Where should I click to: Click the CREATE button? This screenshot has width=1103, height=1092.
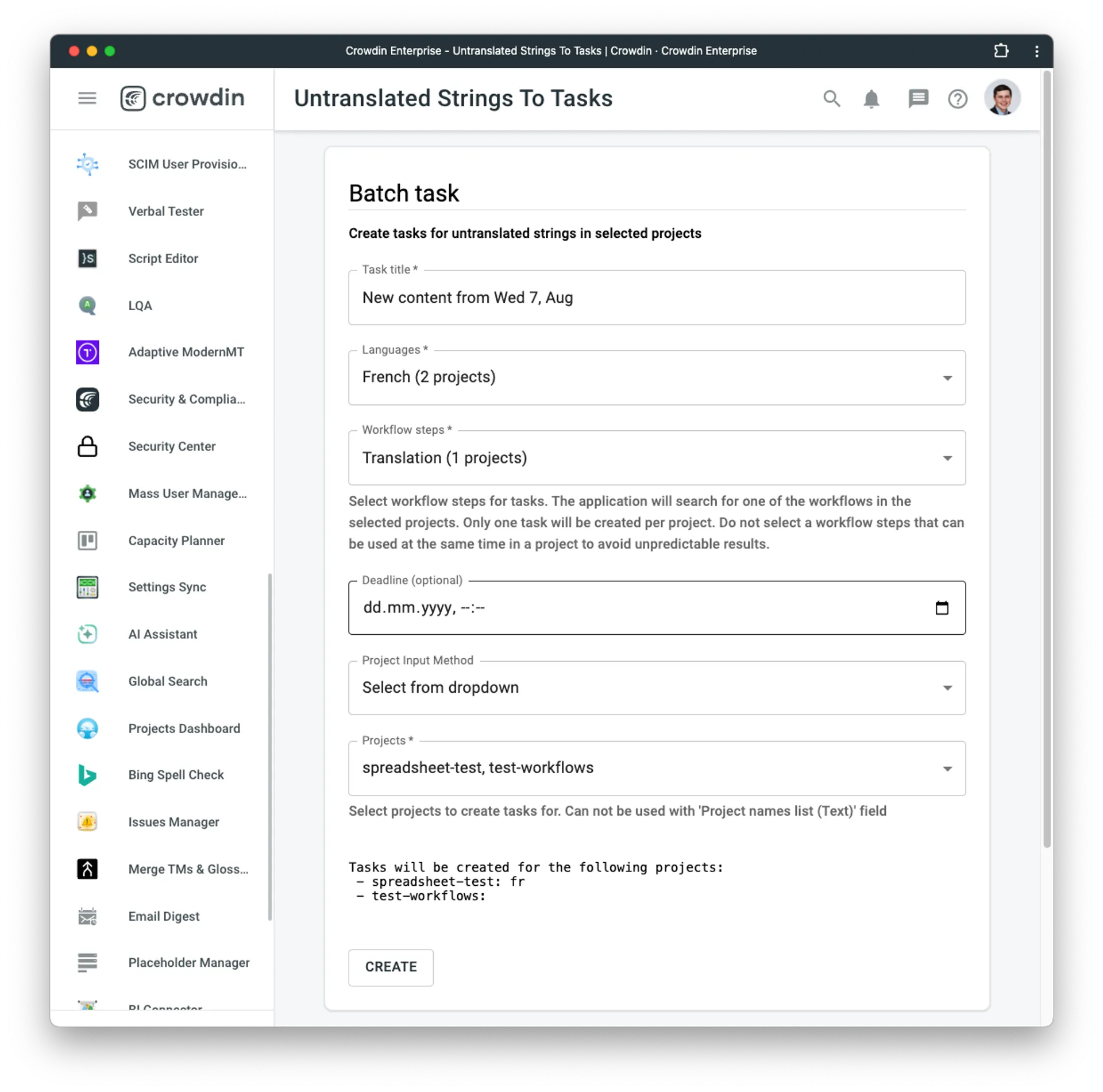click(390, 966)
